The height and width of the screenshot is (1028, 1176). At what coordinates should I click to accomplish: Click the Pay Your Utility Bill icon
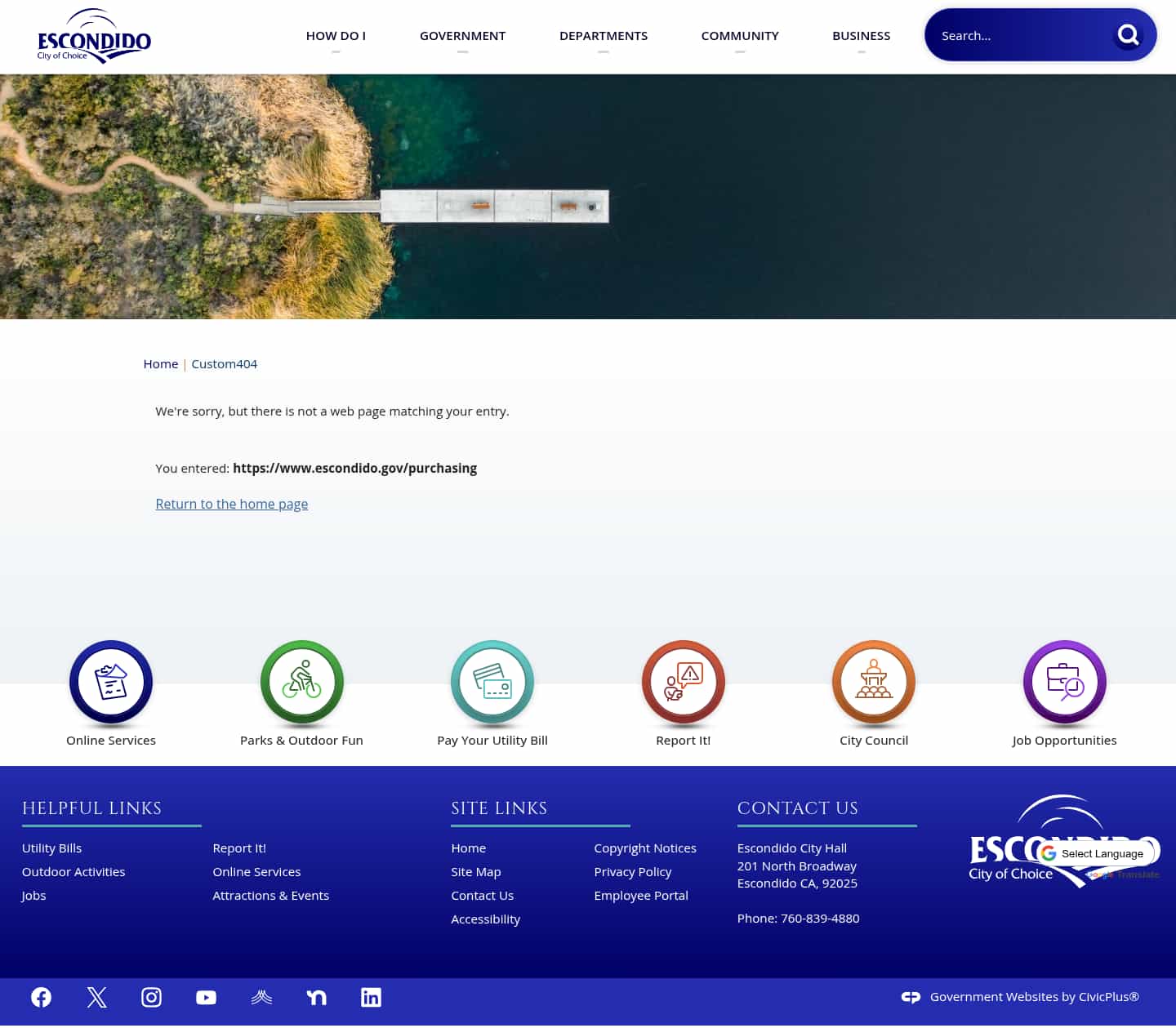pyautogui.click(x=492, y=683)
